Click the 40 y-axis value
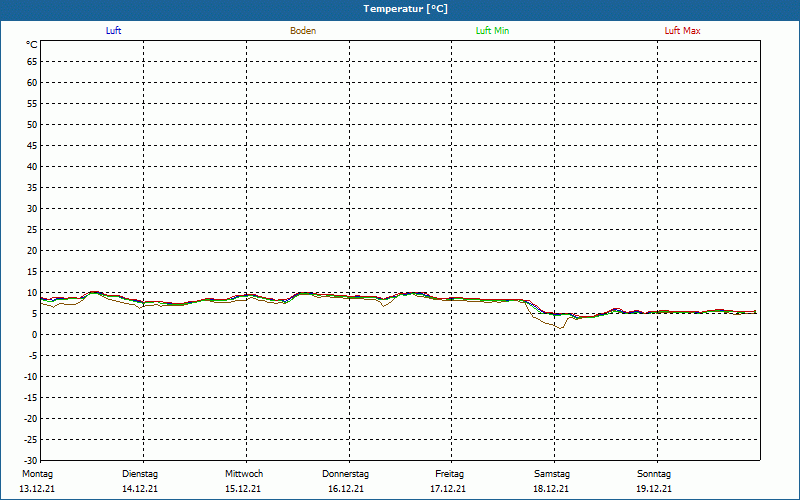The width and height of the screenshot is (800, 500). coord(32,167)
